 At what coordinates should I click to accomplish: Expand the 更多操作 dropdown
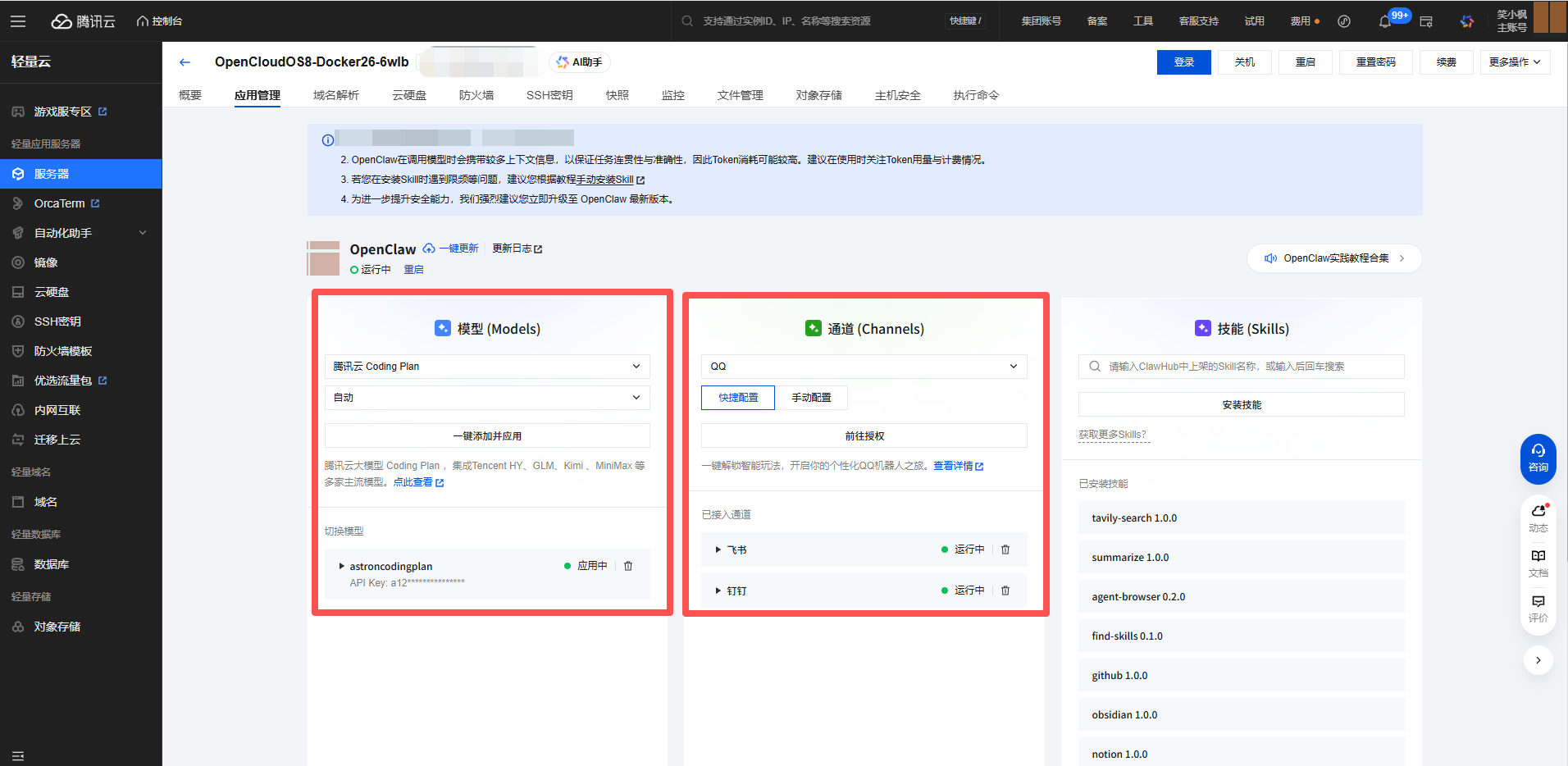tap(1515, 62)
